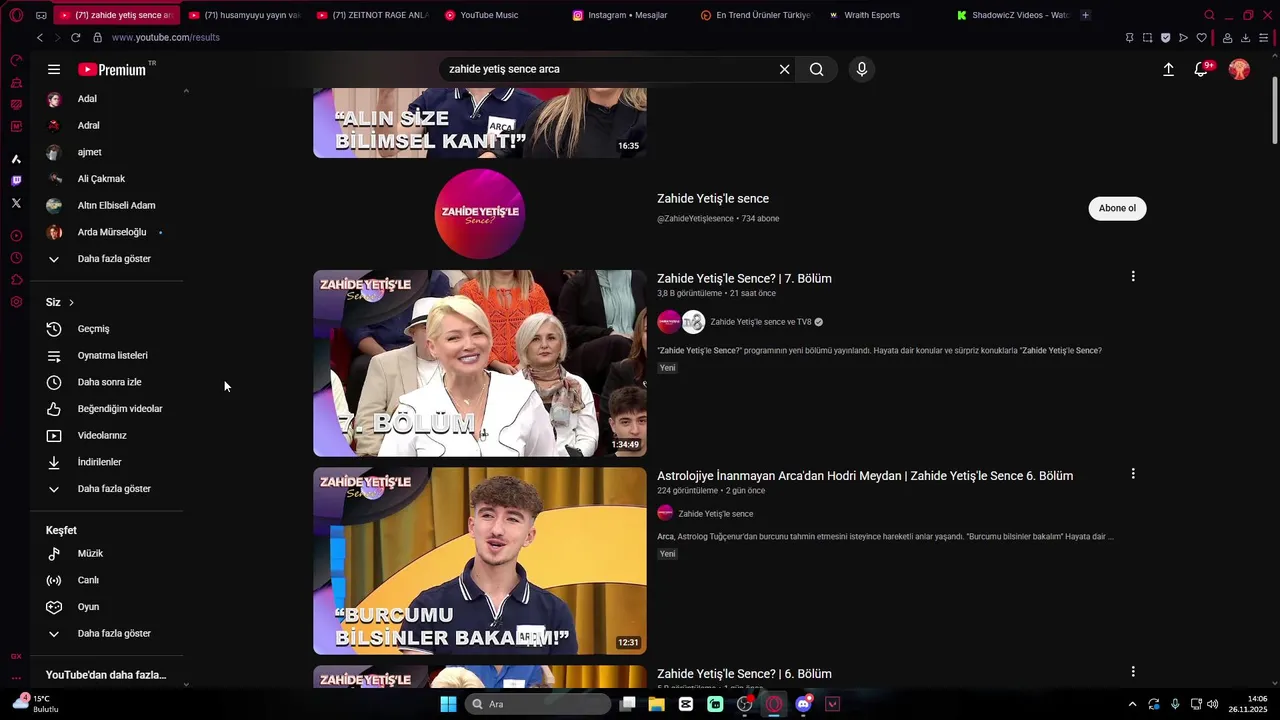
Task: Open Opera's X (Twitter) sidebar panel
Action: [x=16, y=203]
